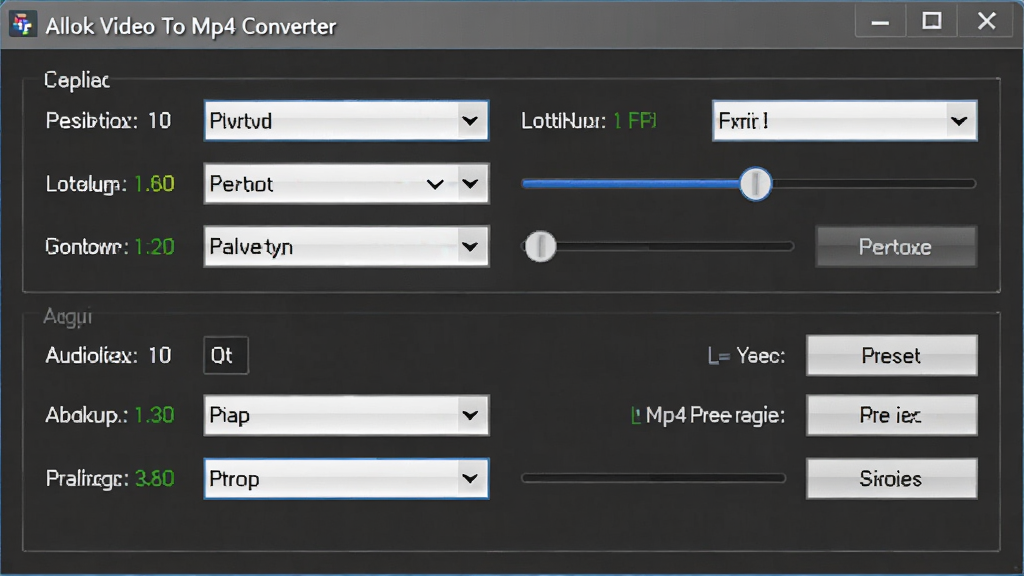Click the blue slider handle beside Perbot
Screen dimensions: 1024x576
[x=756, y=184]
